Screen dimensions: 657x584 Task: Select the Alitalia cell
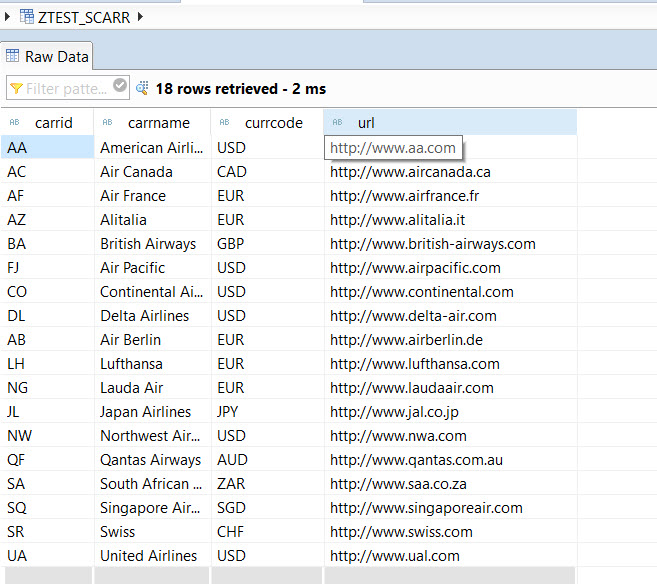pos(153,220)
